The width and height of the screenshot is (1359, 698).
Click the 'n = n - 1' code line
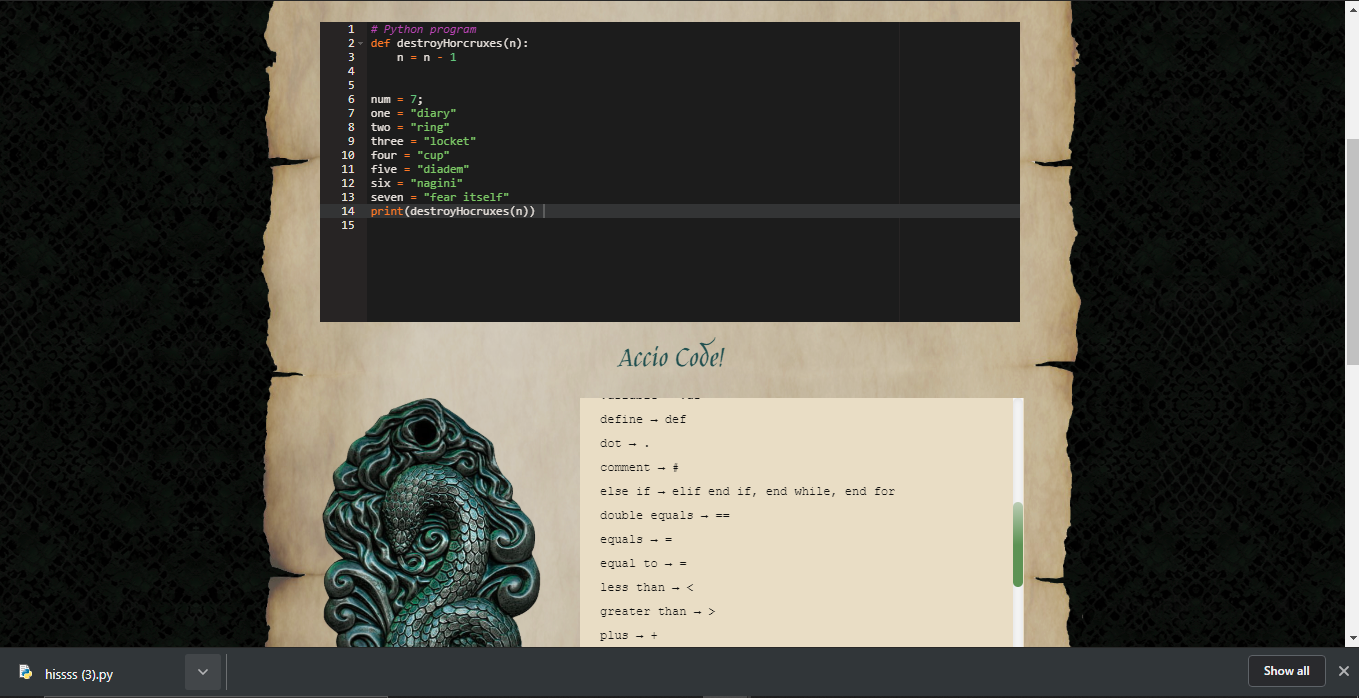click(x=426, y=57)
